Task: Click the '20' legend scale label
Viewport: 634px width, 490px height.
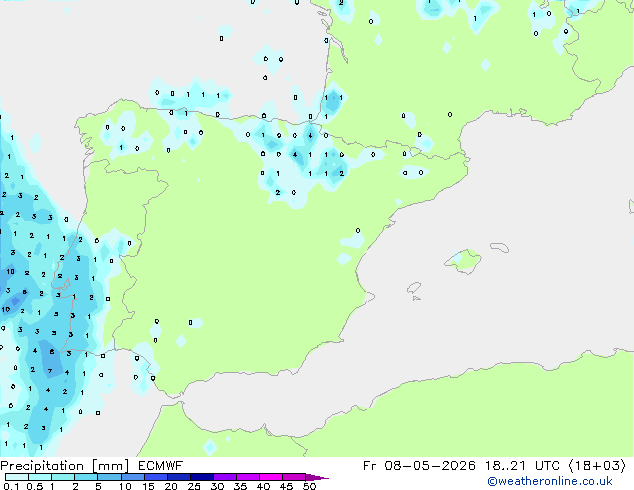Action: [171, 486]
